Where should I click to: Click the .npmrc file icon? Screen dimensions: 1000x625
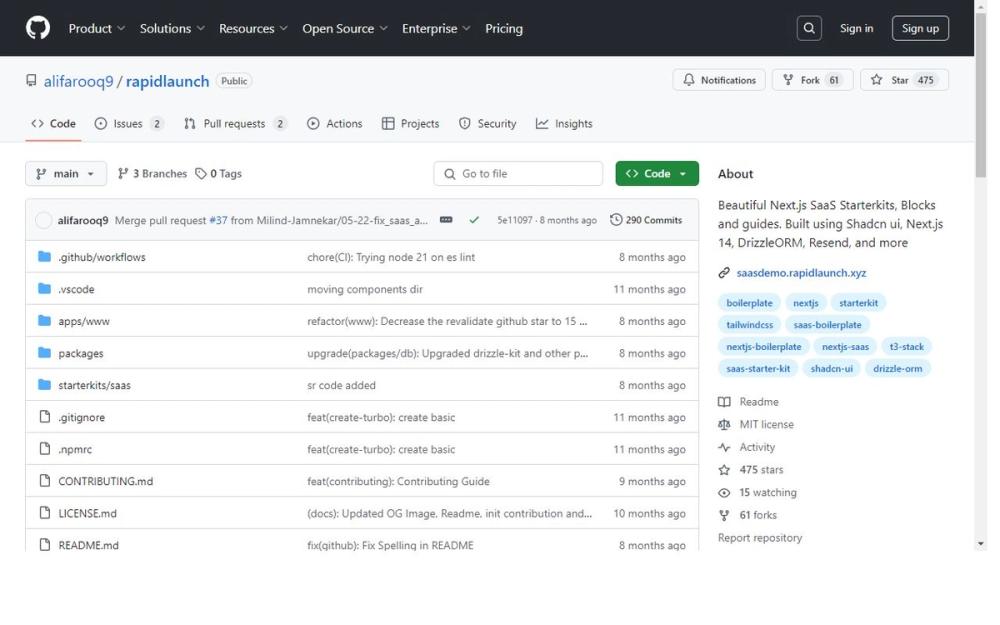coord(45,448)
